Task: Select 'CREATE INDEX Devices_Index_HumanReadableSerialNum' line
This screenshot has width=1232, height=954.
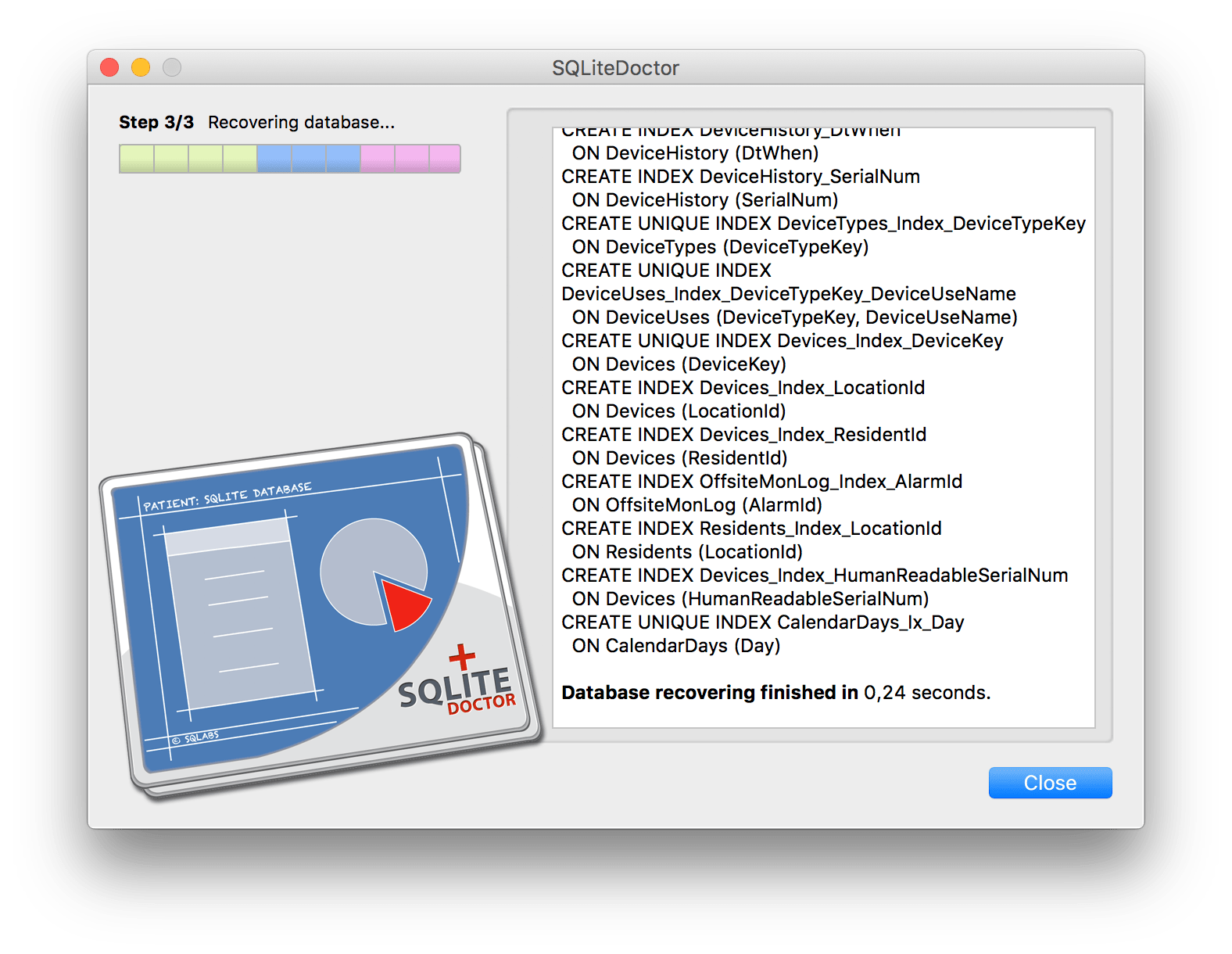Action: point(815,576)
